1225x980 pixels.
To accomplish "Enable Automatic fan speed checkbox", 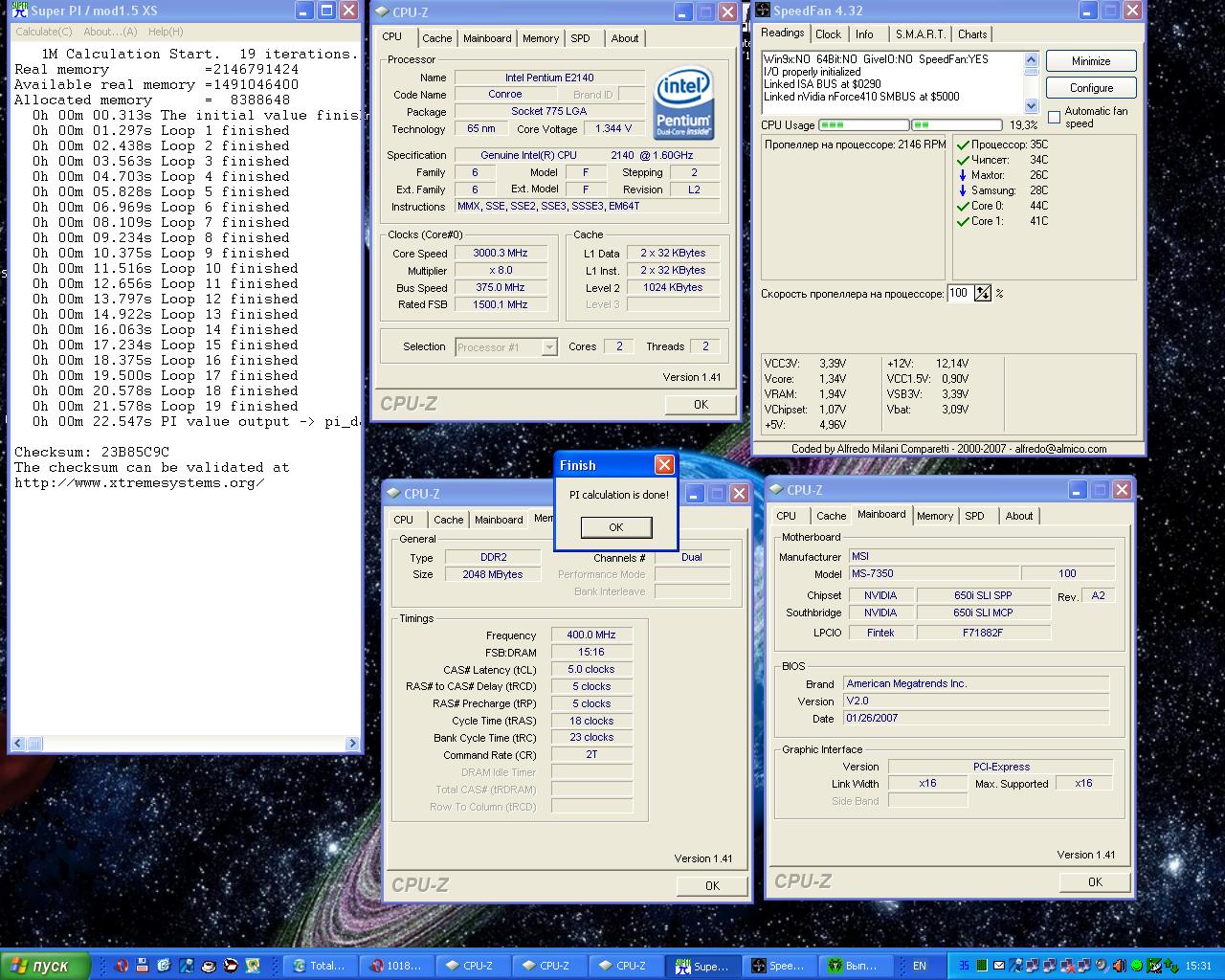I will (x=1054, y=117).
